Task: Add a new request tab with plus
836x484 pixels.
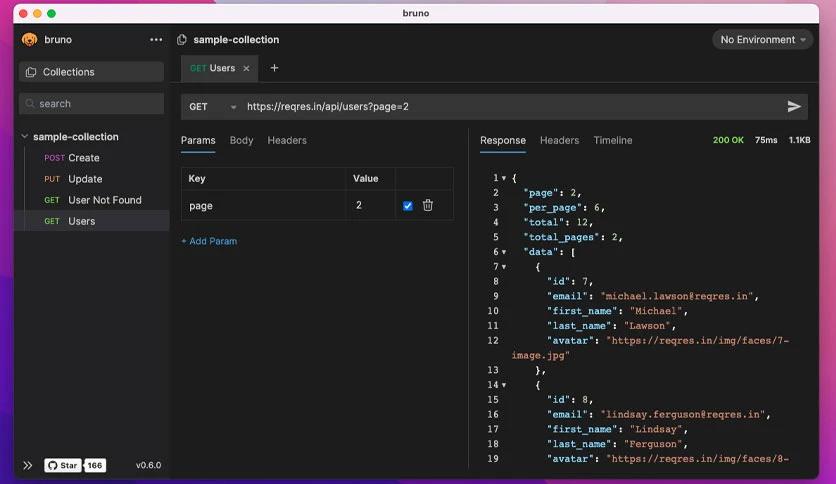Action: point(274,68)
